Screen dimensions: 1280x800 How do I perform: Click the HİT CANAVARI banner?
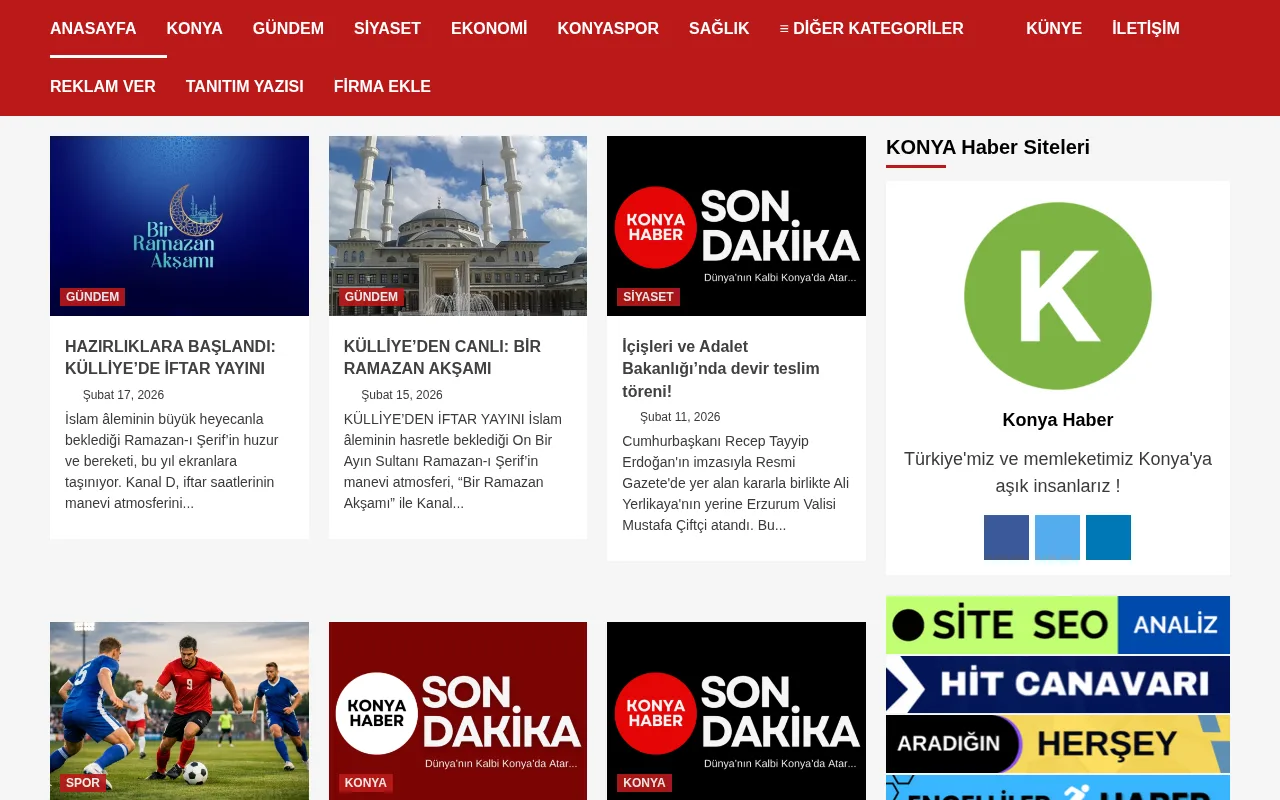click(x=1057, y=684)
